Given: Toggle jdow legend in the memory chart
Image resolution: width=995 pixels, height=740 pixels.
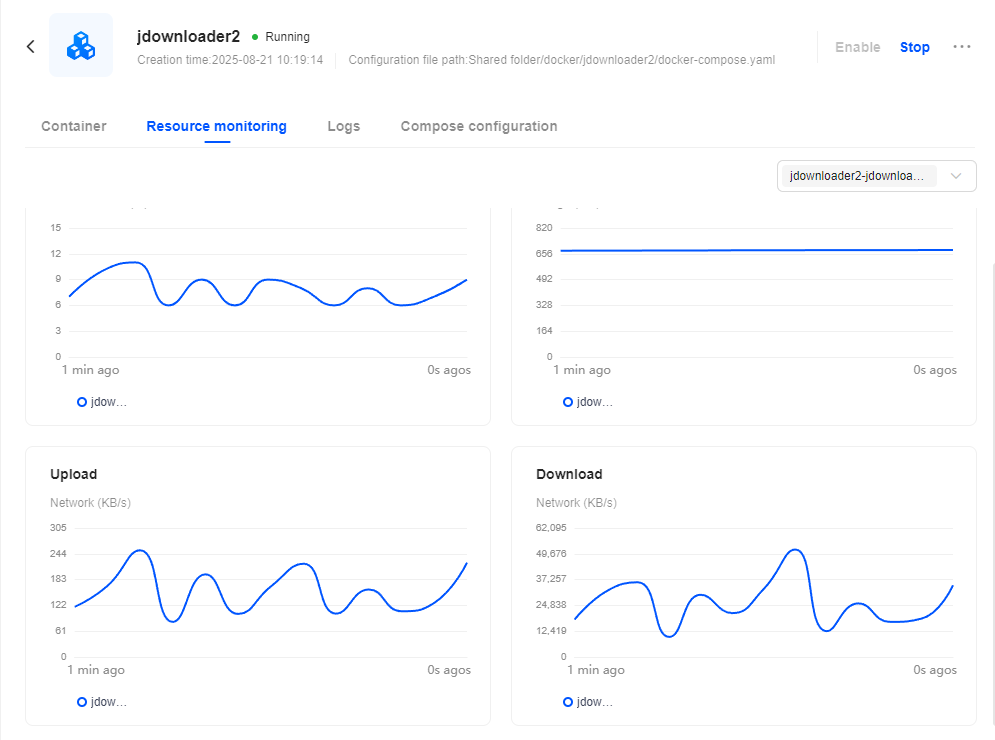Looking at the screenshot, I should 588,402.
